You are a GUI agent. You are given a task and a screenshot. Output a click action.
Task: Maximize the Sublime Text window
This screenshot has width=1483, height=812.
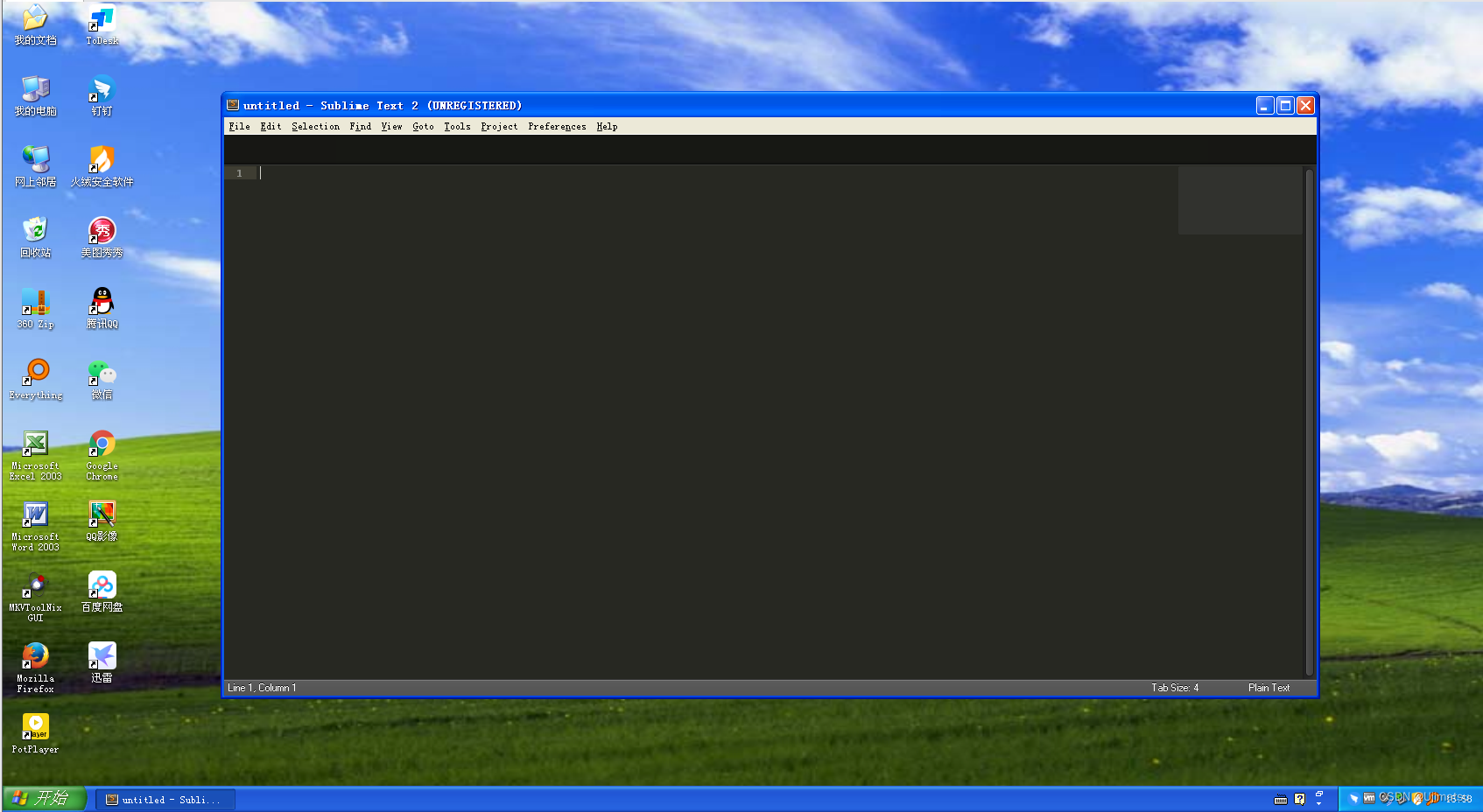1285,106
